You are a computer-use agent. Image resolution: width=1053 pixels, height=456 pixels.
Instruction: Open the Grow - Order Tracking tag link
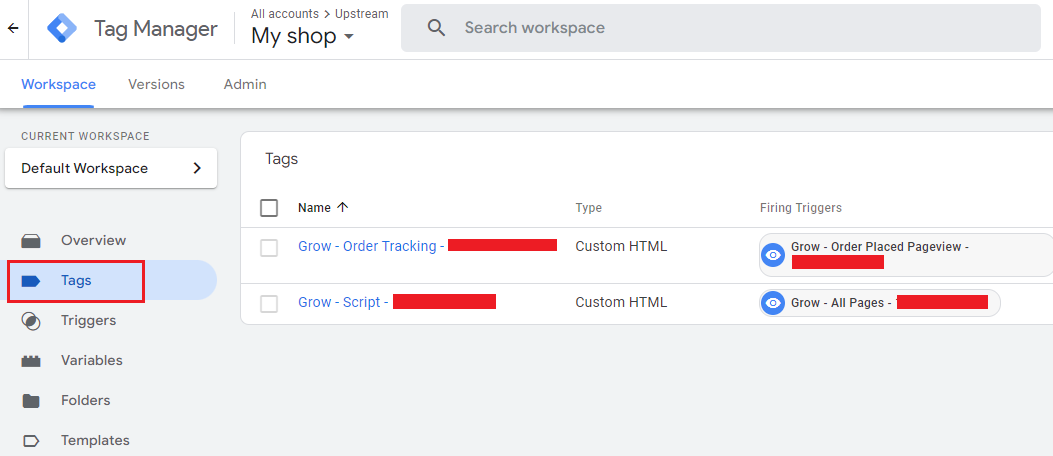pyautogui.click(x=371, y=246)
